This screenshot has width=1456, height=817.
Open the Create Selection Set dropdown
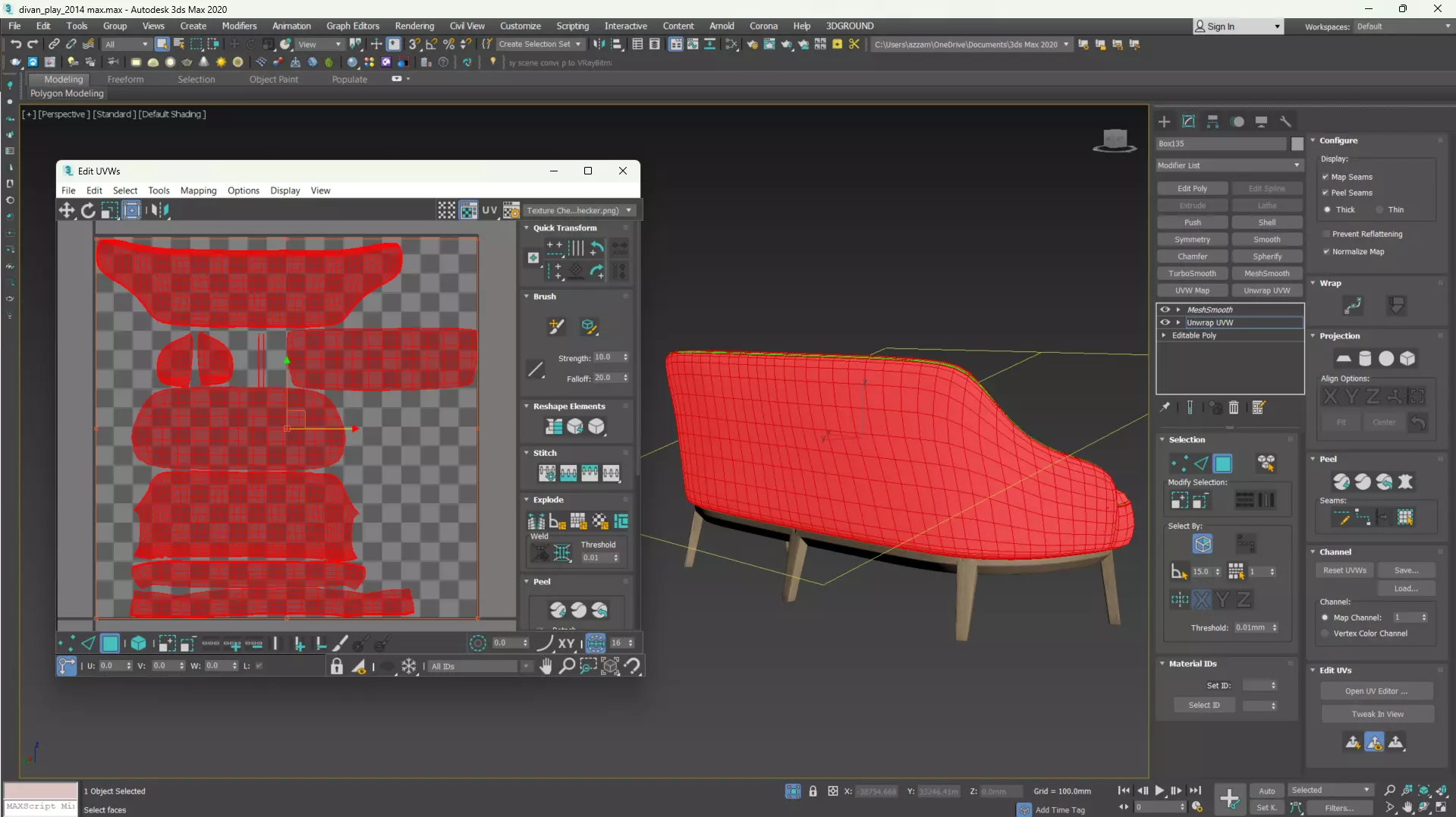539,44
